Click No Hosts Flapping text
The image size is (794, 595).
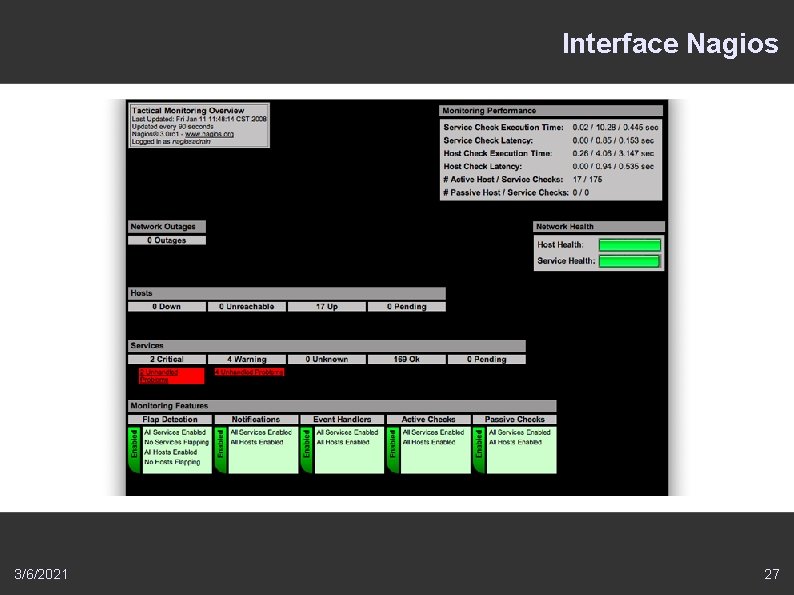(x=172, y=462)
